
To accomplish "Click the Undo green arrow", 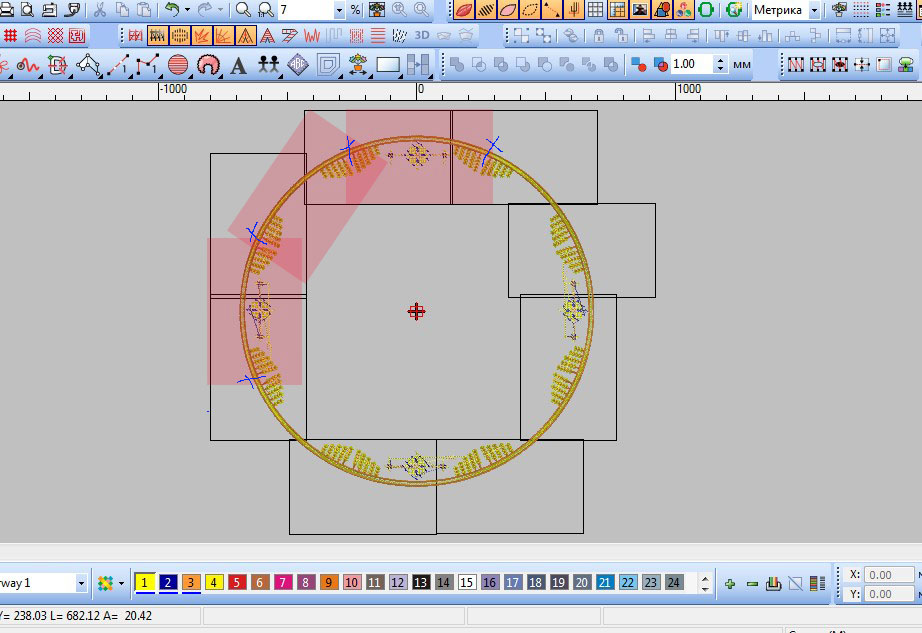I will coord(172,9).
